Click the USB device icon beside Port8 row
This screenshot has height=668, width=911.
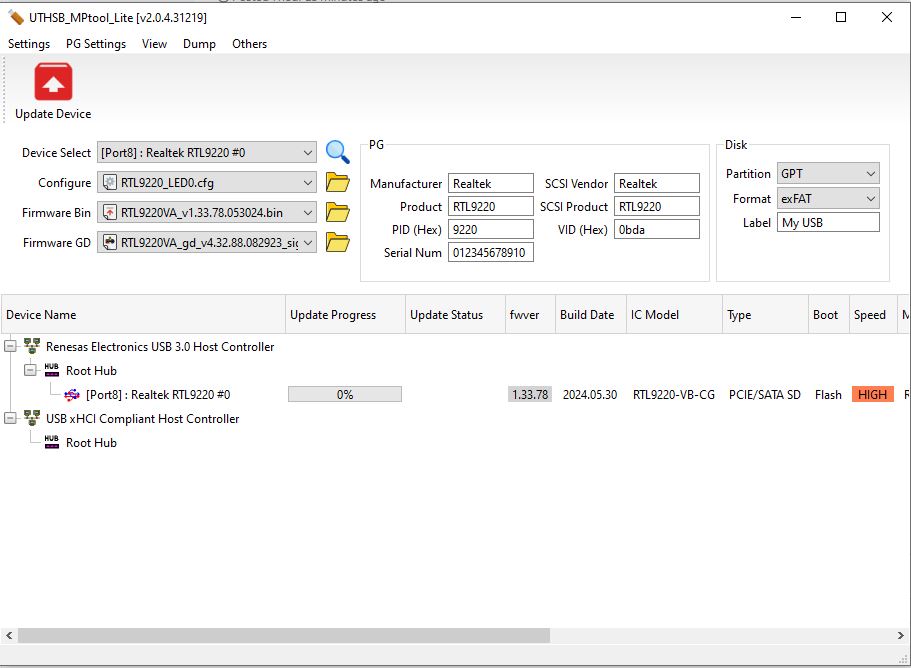(x=71, y=395)
